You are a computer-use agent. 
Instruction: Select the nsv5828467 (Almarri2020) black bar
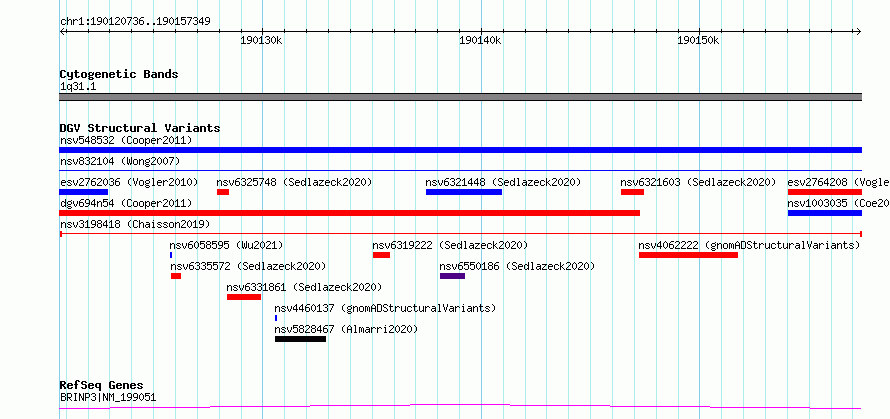click(x=300, y=339)
